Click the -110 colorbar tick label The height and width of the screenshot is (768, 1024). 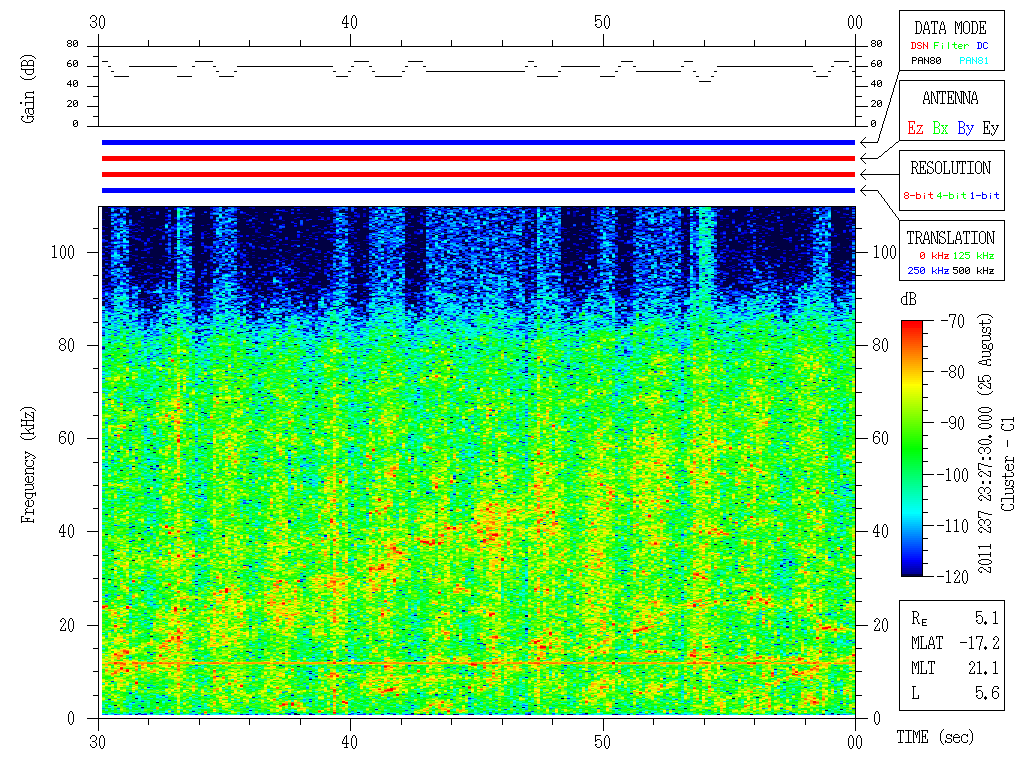click(952, 525)
